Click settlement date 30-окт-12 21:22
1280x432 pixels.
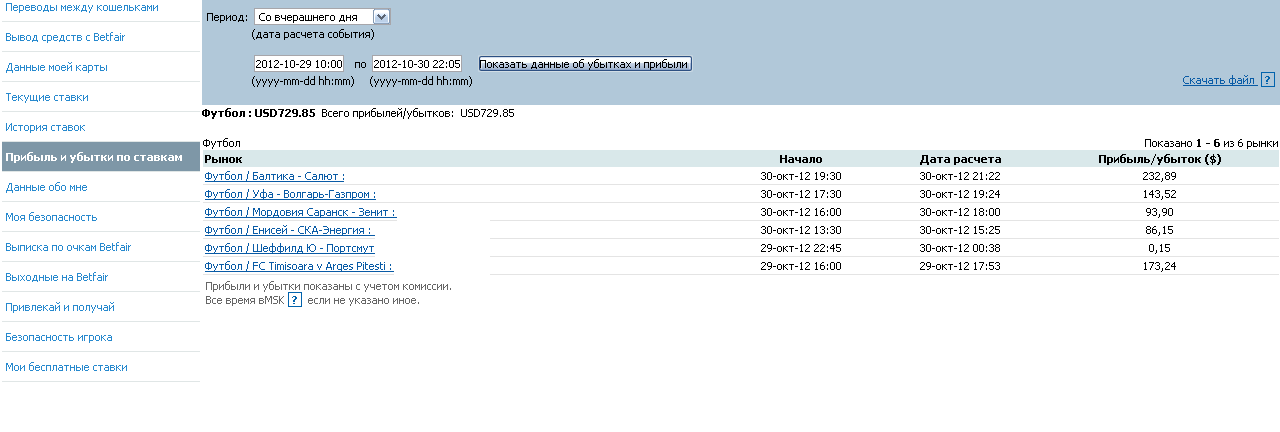click(x=960, y=176)
